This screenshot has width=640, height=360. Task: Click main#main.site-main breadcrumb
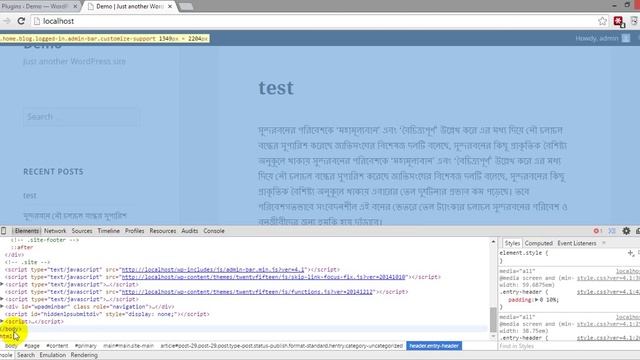pos(129,346)
